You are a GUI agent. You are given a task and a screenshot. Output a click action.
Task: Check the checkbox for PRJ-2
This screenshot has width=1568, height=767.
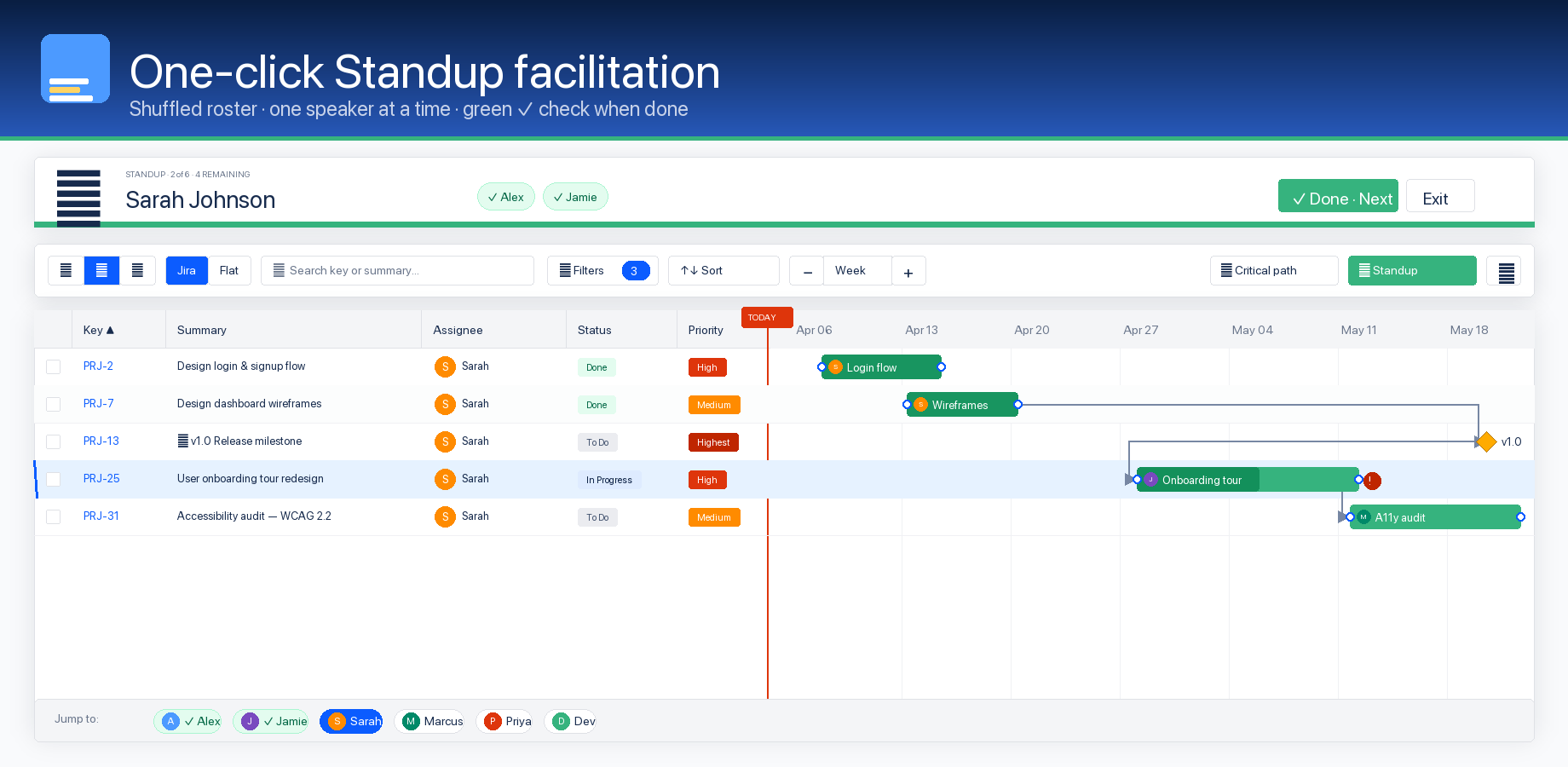coord(54,366)
